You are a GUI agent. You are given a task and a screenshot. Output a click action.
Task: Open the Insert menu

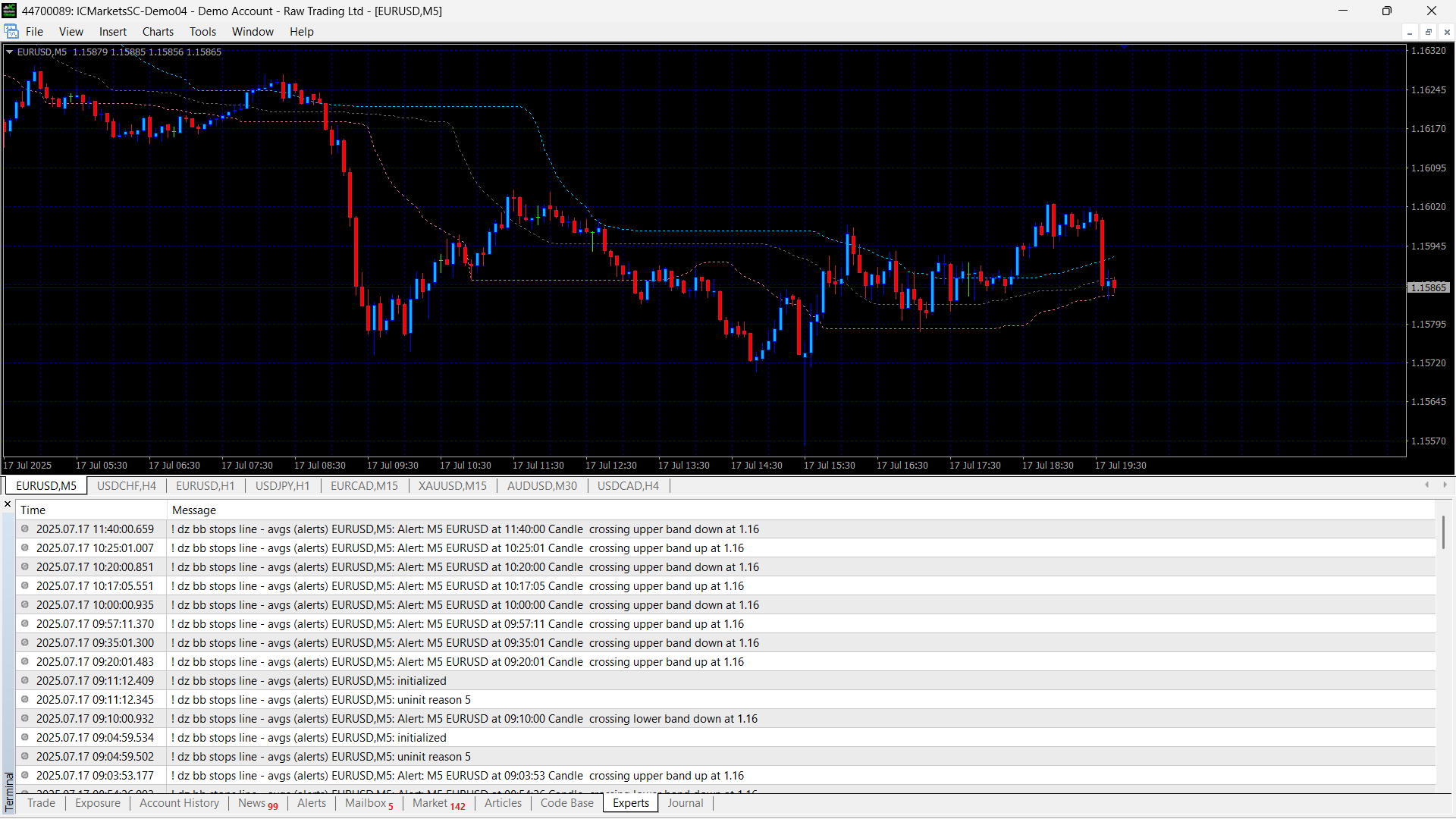tap(112, 32)
